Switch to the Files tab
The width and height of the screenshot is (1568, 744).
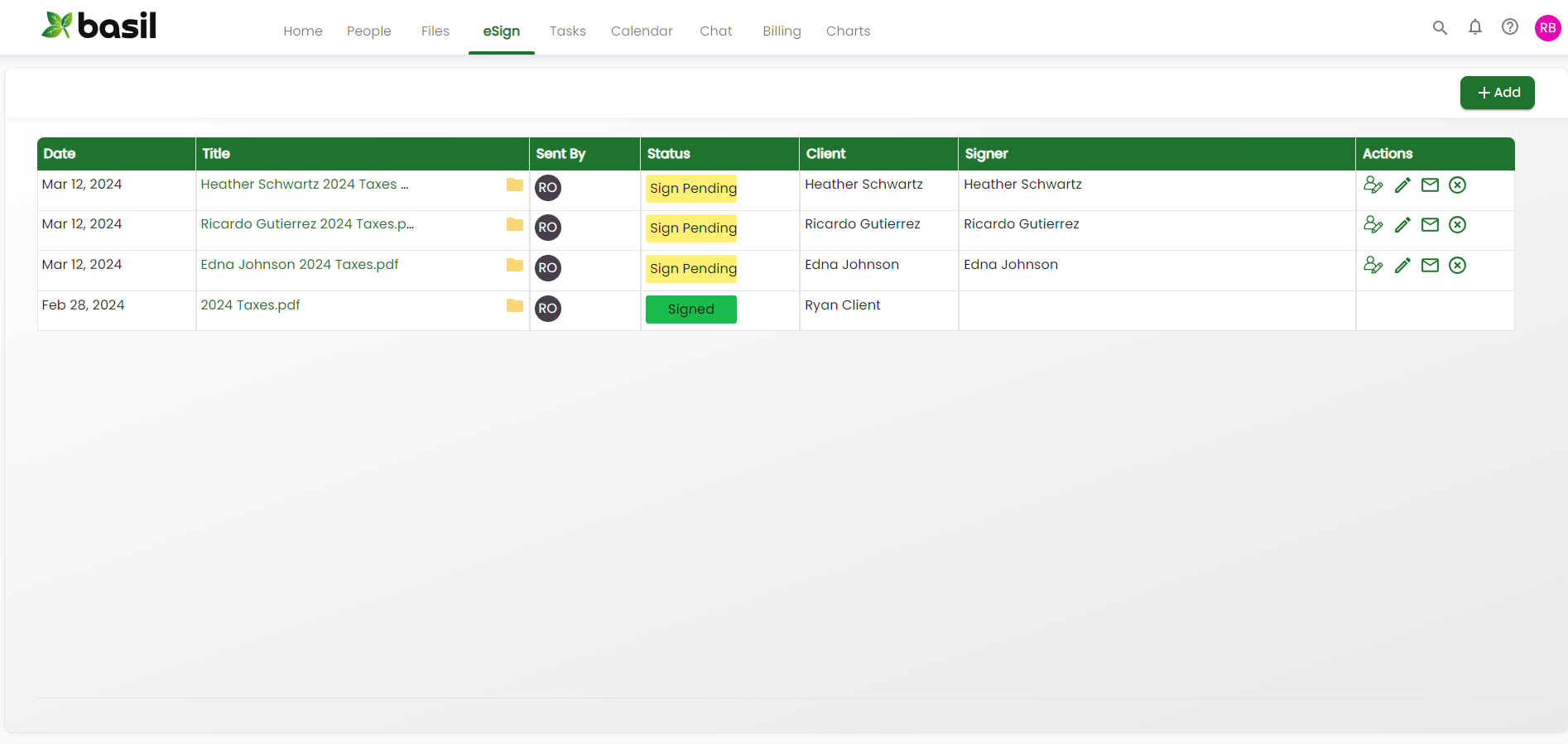(x=435, y=31)
